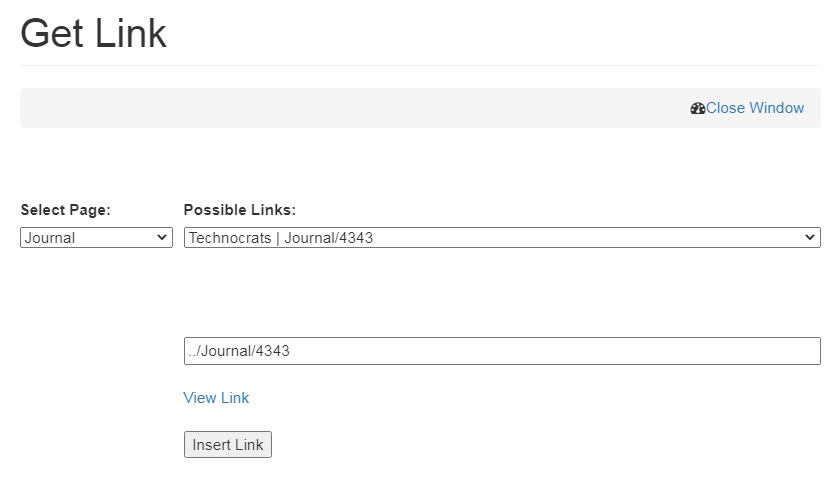Click the arrow on the Journal page selector

[x=162, y=238]
